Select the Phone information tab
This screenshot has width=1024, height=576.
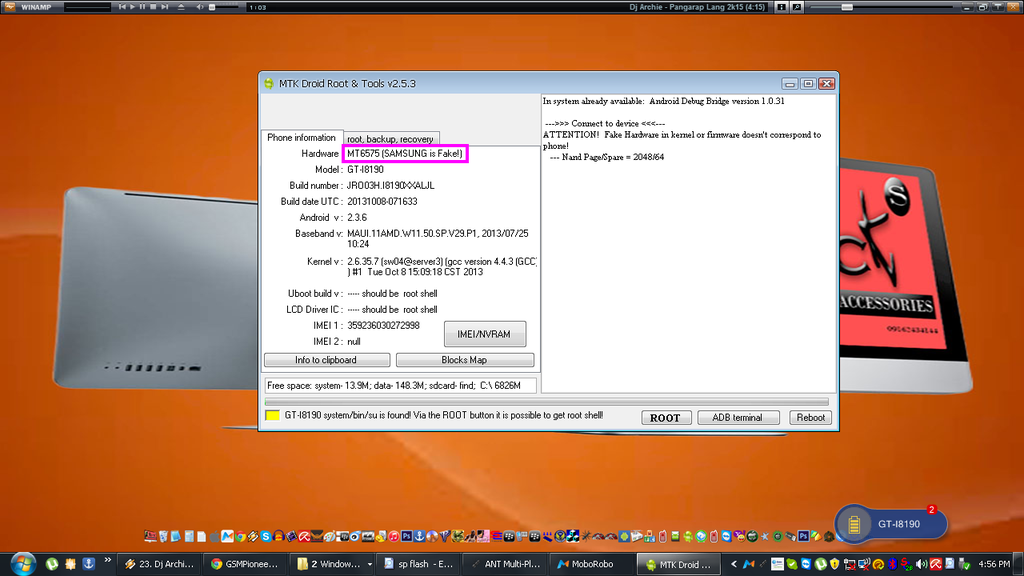pos(301,138)
